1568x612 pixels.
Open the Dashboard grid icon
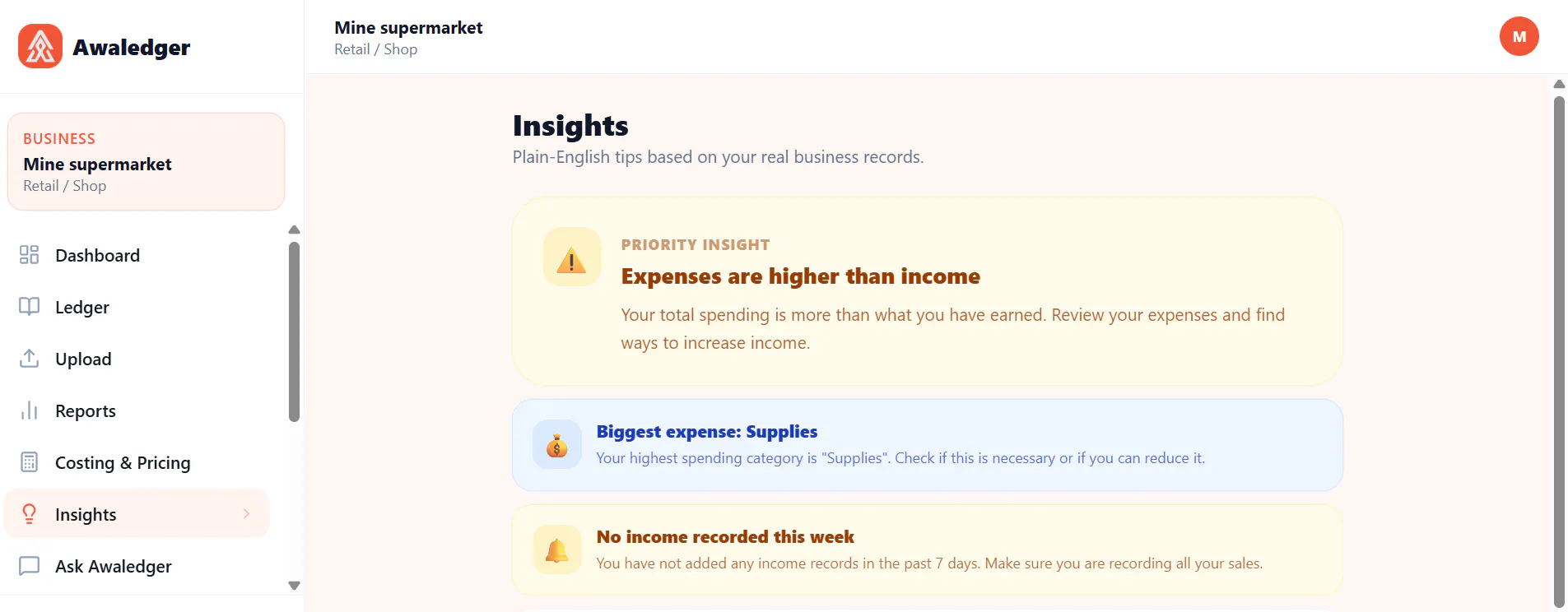[29, 255]
